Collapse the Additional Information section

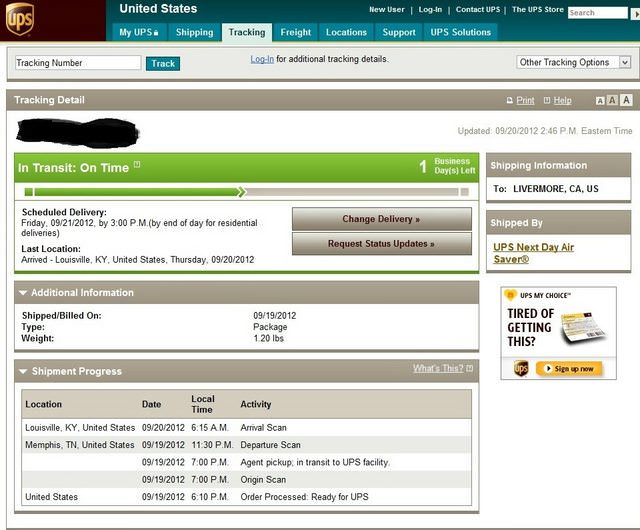click(23, 292)
